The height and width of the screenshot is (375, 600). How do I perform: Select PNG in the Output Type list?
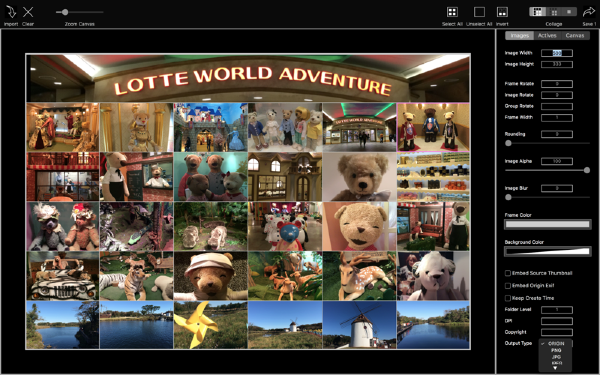(x=556, y=350)
